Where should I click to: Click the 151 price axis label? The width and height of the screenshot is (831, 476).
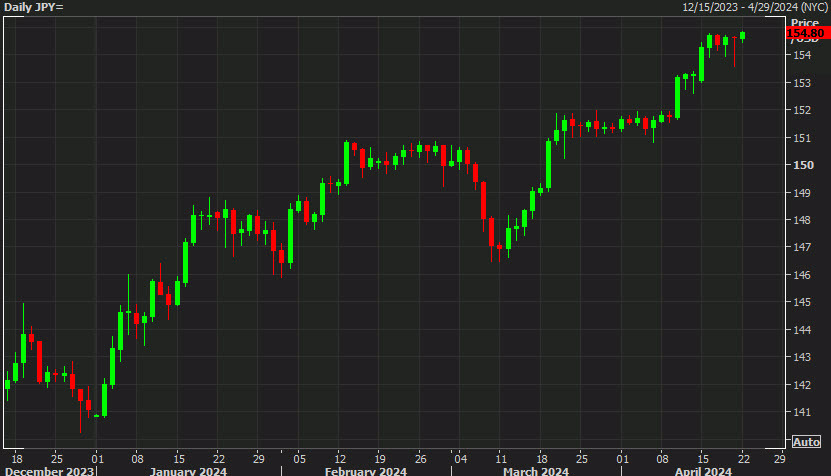pos(802,138)
